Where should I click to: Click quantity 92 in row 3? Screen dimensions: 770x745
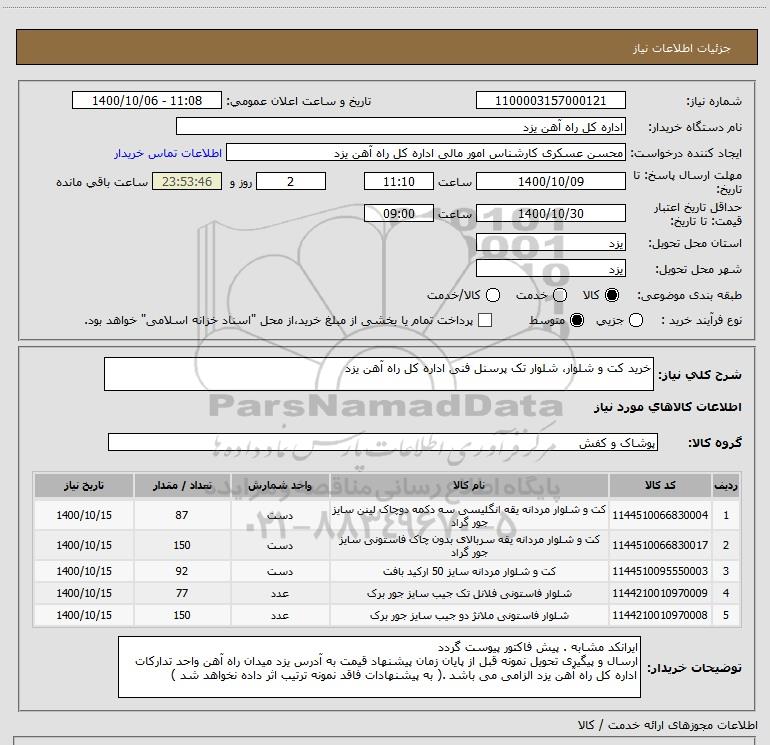click(182, 571)
